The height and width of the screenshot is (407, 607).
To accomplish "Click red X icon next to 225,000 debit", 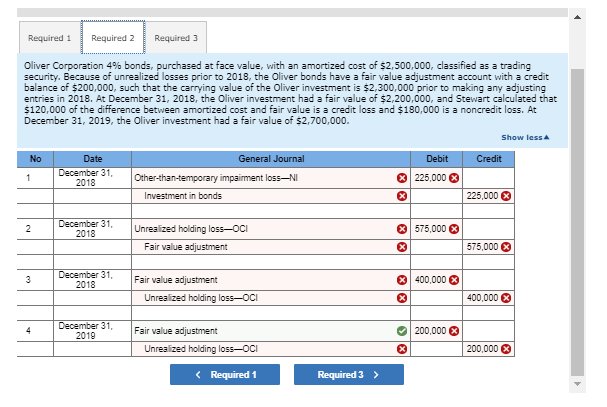I will tap(454, 178).
